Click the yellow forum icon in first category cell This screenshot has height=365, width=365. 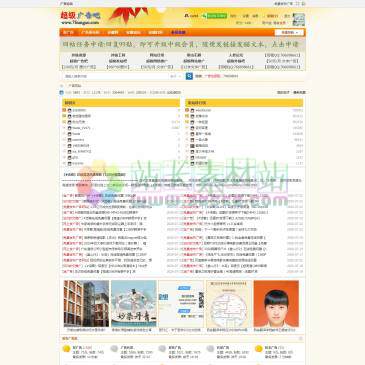(66, 349)
